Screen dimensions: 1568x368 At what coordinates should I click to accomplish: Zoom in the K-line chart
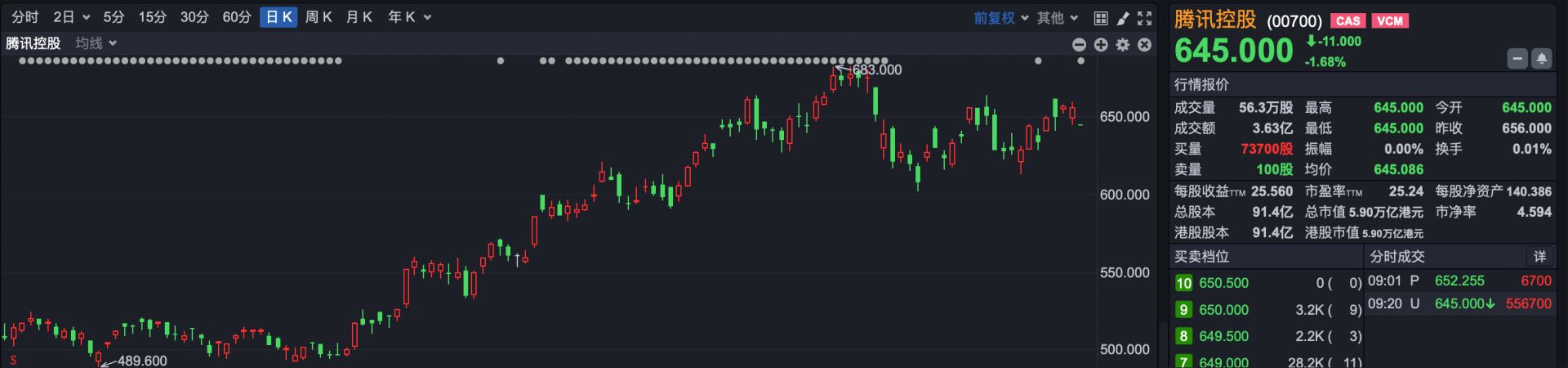coord(1101,45)
